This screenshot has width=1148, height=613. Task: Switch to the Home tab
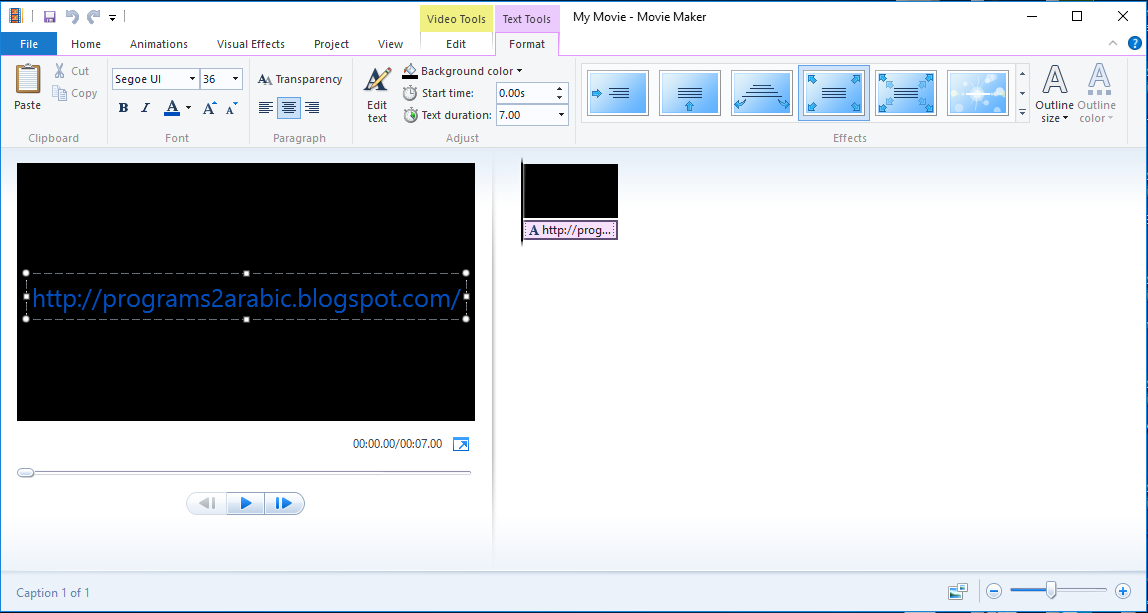pyautogui.click(x=86, y=44)
